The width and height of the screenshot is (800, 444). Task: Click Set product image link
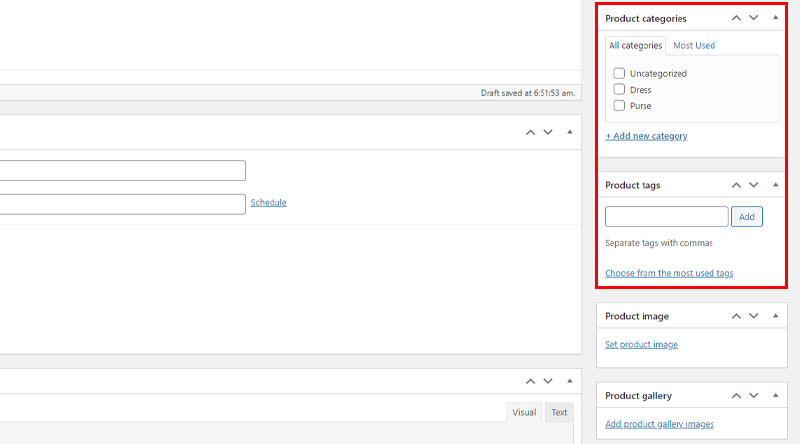click(x=641, y=344)
